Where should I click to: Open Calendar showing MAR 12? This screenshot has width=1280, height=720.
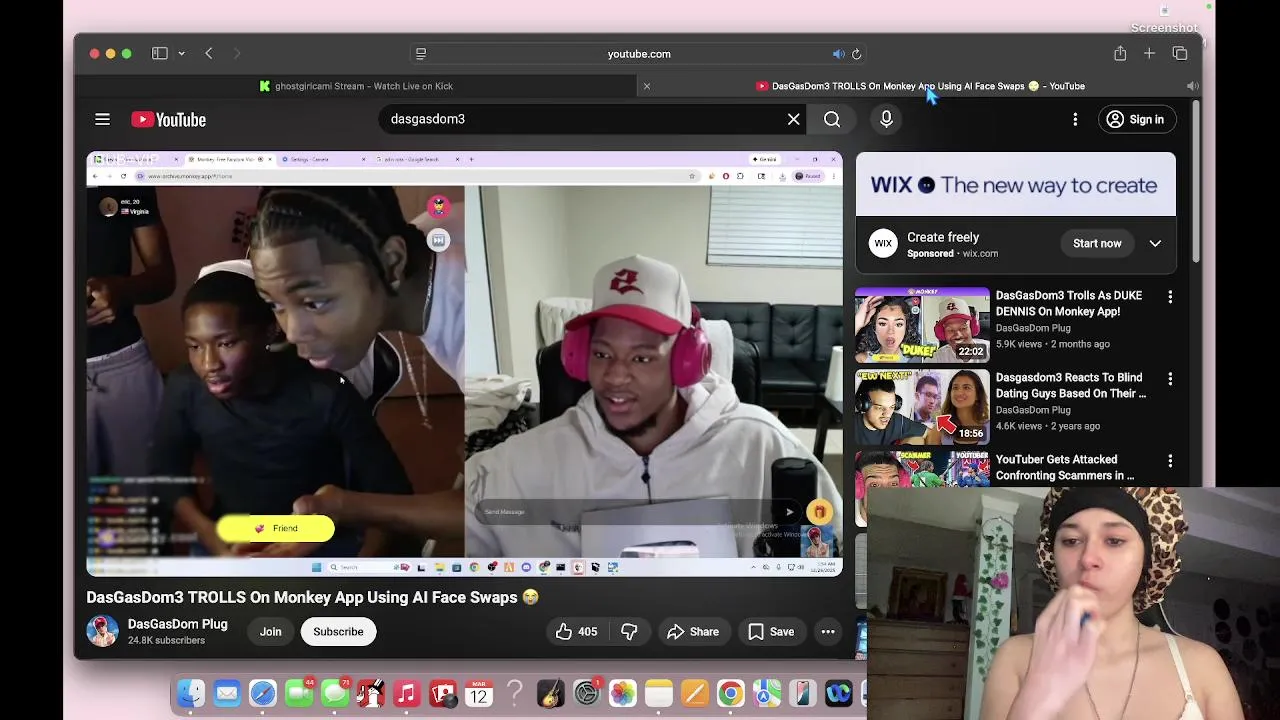(x=479, y=693)
